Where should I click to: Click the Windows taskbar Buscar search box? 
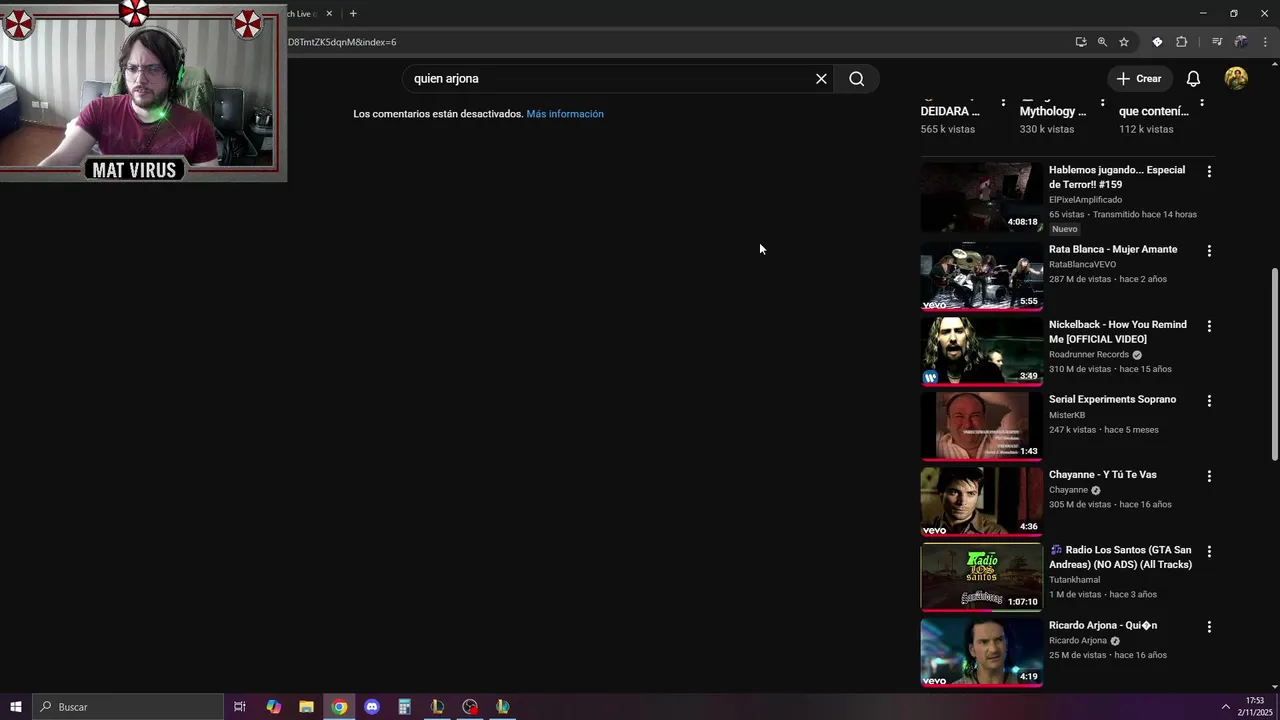pyautogui.click(x=128, y=707)
